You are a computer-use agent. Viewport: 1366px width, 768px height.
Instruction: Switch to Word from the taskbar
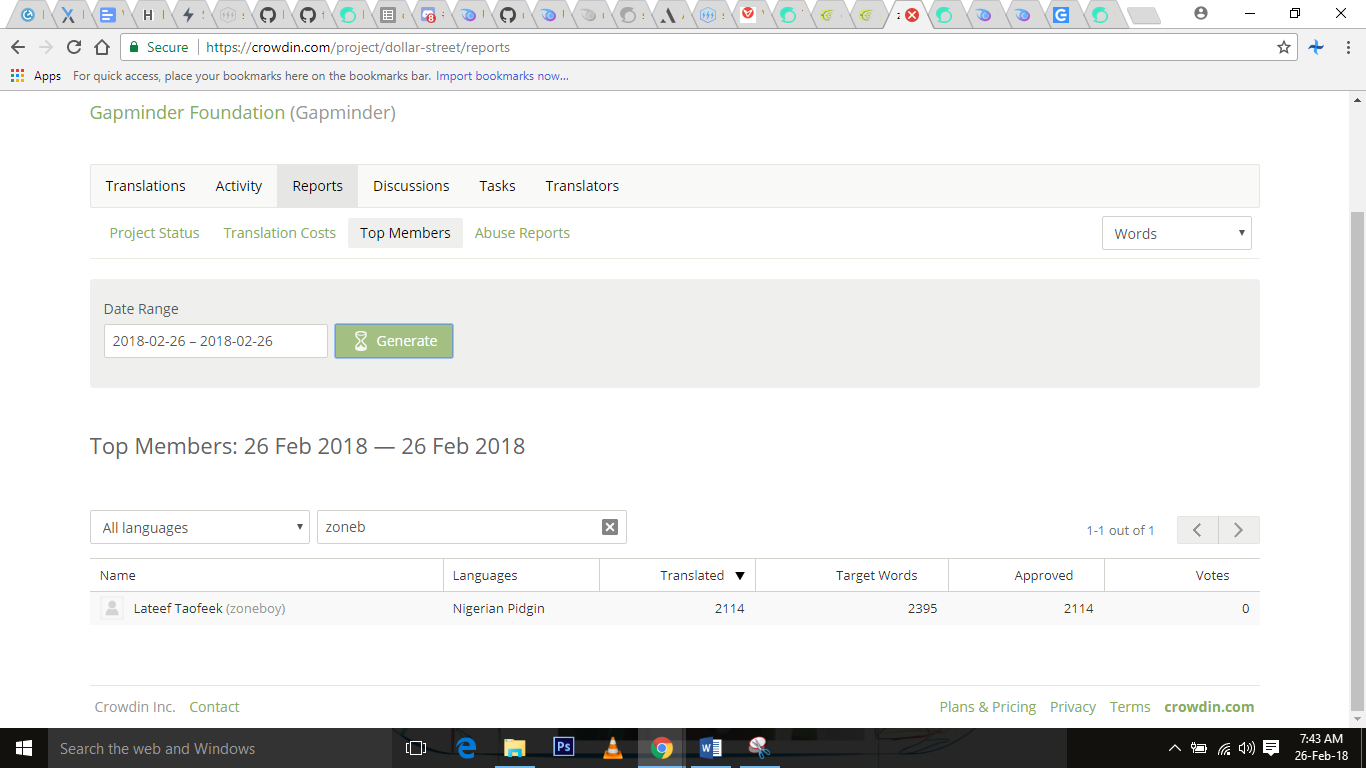[710, 748]
